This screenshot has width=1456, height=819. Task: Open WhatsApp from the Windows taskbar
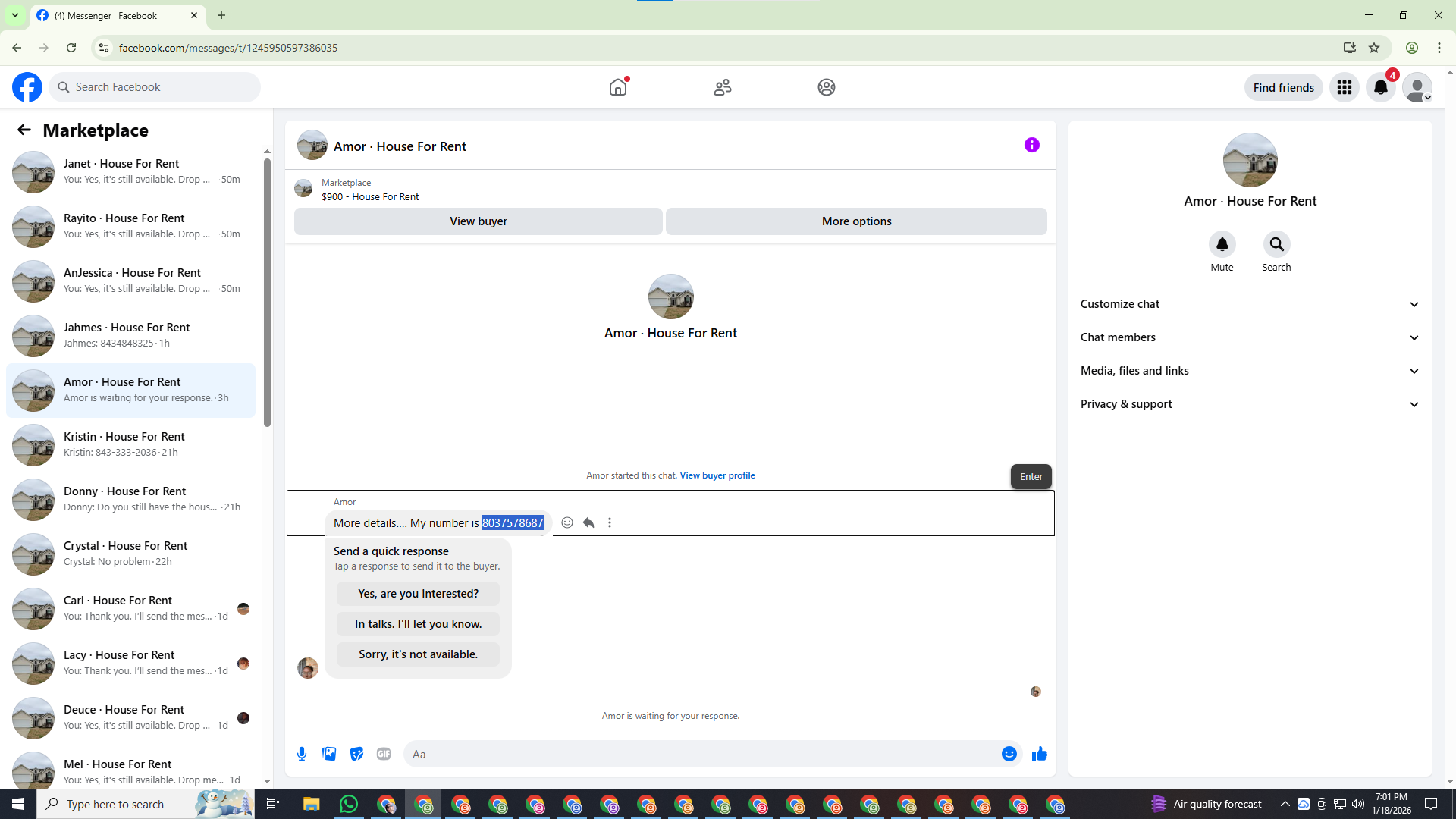[348, 804]
